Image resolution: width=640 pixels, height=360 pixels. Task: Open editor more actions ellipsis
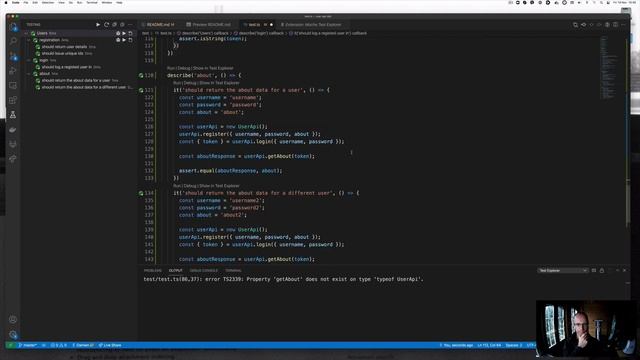[623, 25]
